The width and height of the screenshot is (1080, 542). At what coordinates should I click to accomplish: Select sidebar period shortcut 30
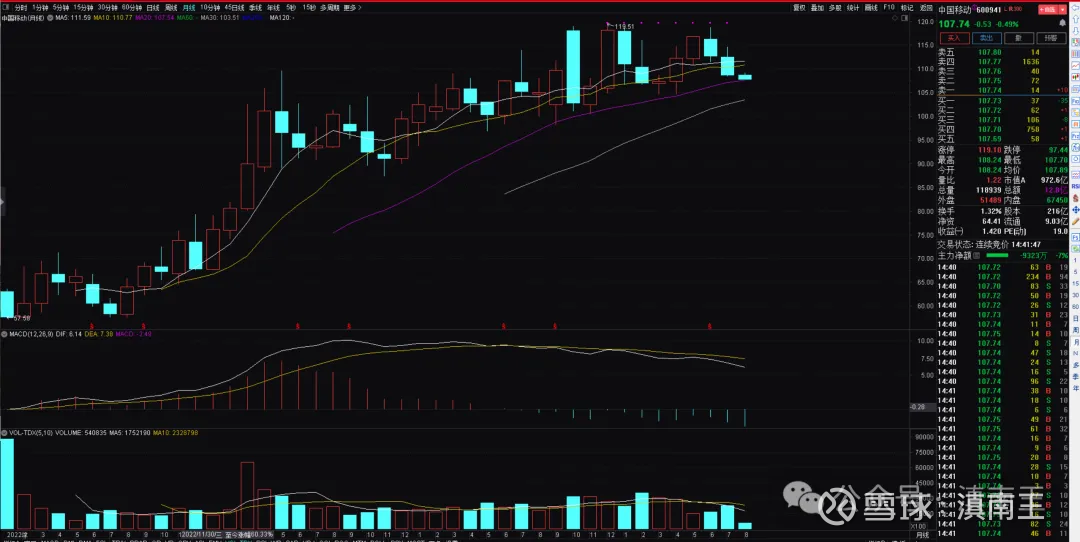tap(1075, 295)
